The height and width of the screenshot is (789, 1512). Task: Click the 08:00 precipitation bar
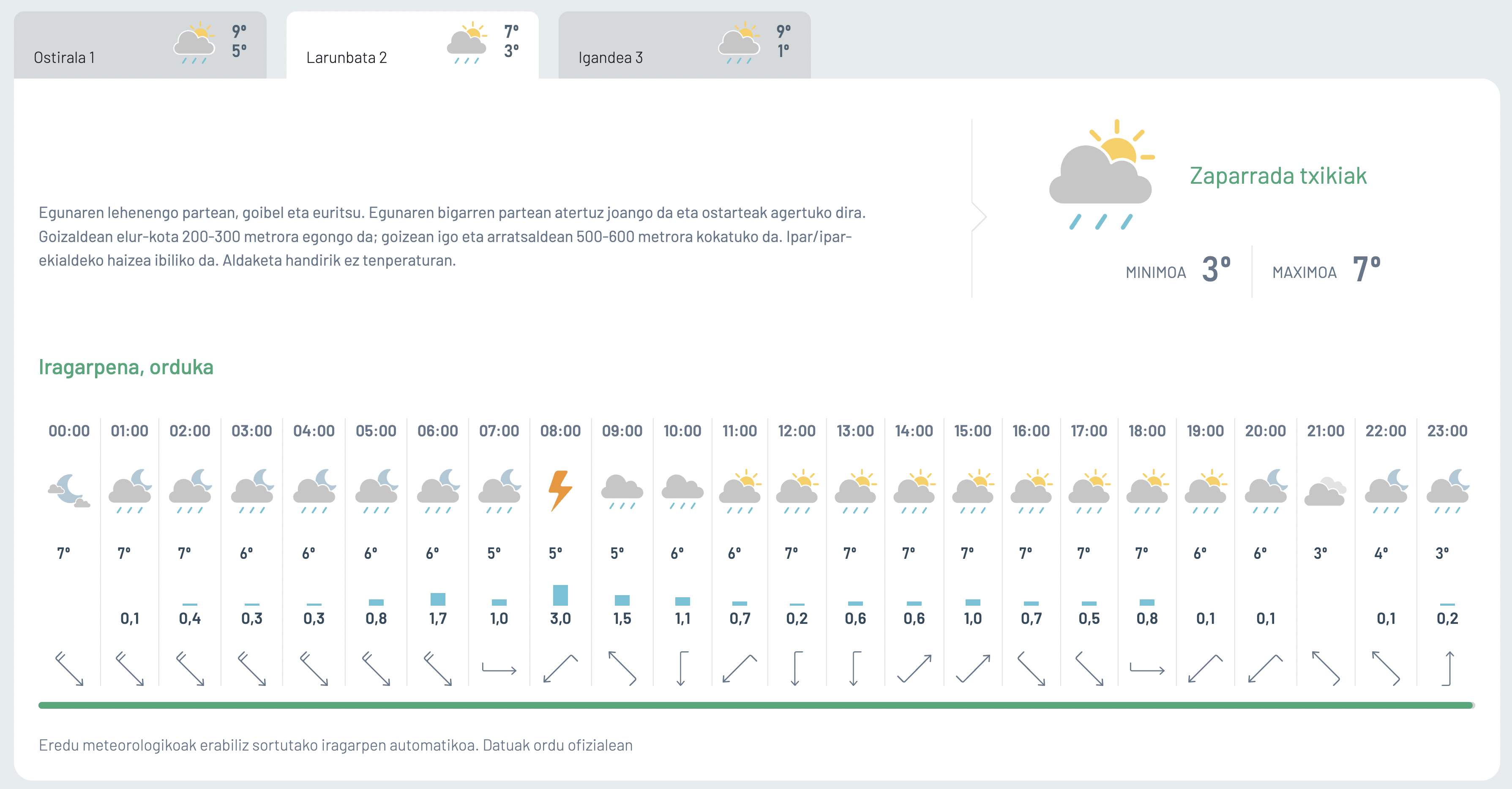560,595
